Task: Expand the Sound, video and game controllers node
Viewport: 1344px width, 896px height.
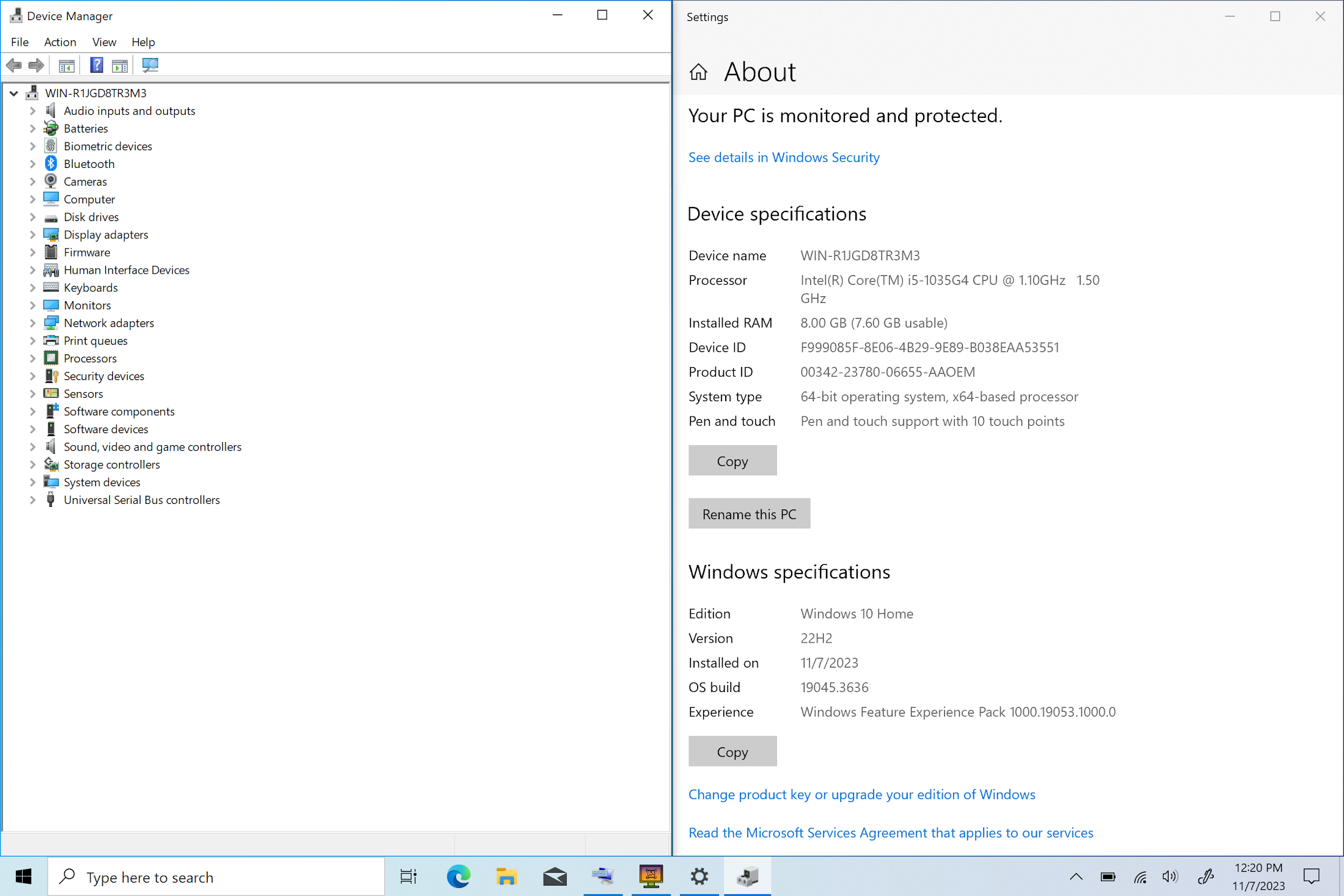Action: coord(32,446)
